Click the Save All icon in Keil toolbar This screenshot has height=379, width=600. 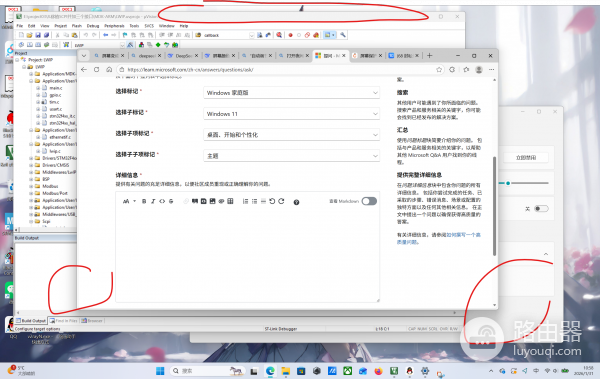point(46,35)
